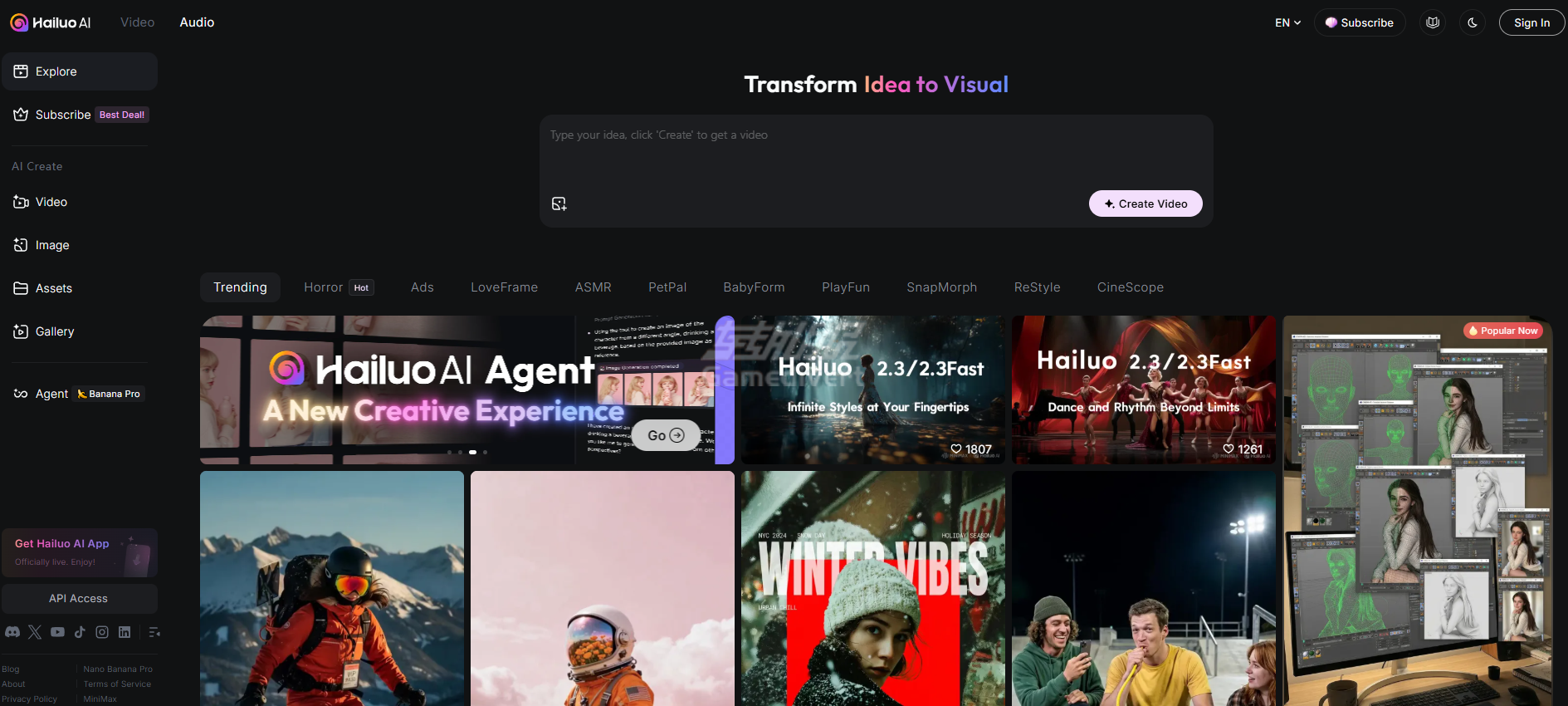1568x706 pixels.
Task: Click the Hailuo AI logo
Action: pyautogui.click(x=50, y=22)
